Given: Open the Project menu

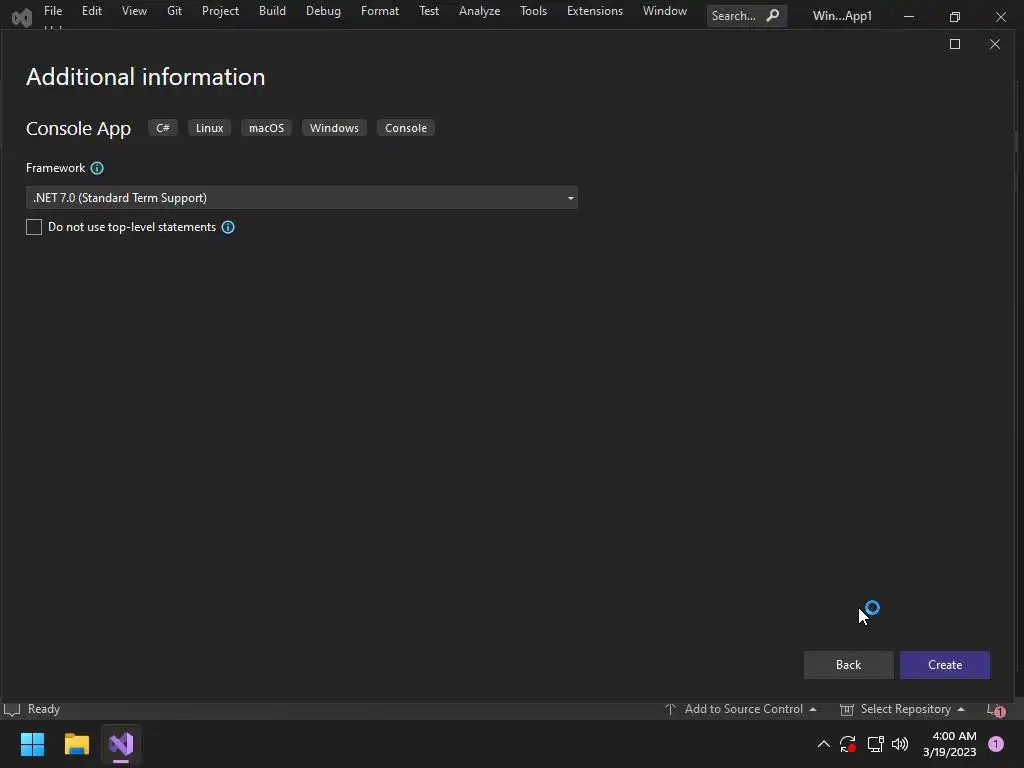Looking at the screenshot, I should [220, 11].
